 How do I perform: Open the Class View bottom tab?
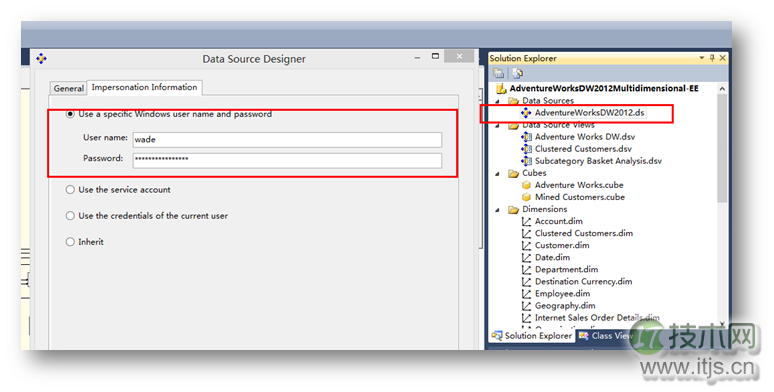click(x=606, y=336)
